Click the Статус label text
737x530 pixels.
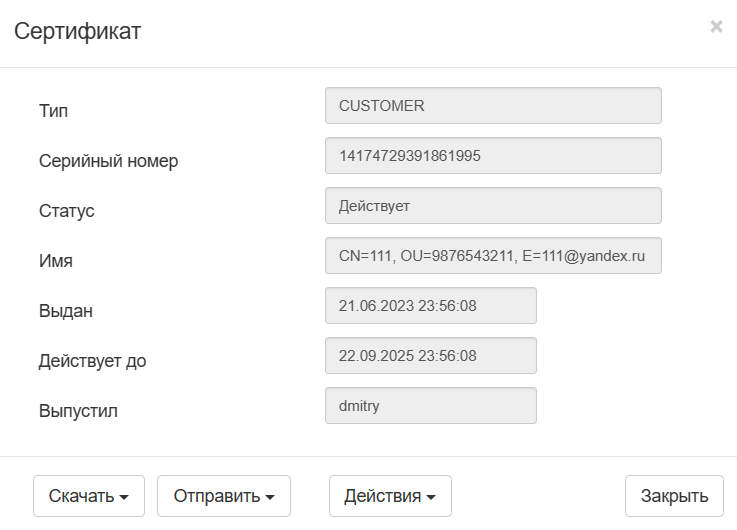click(x=66, y=210)
